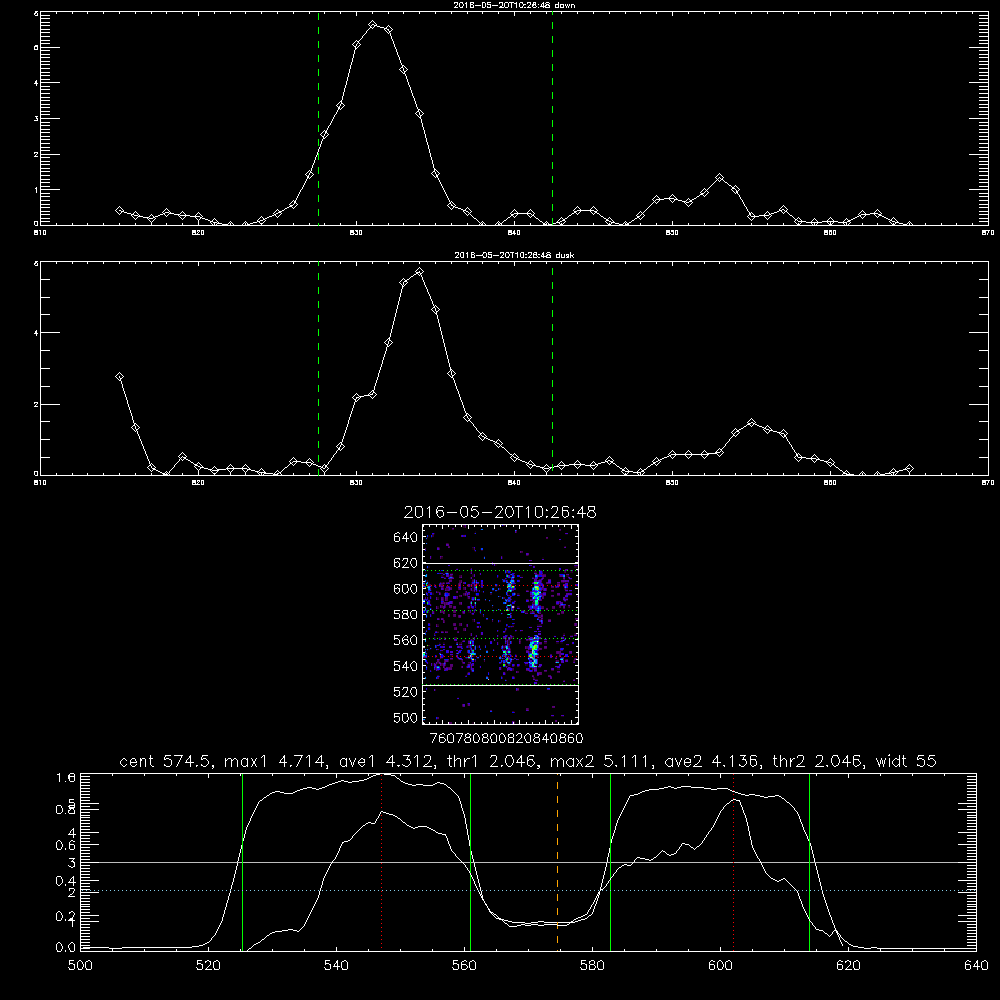Click the dawn plot title 2016-05-20T10:26:48 dawn
The width and height of the screenshot is (1000, 1000).
[x=514, y=4]
